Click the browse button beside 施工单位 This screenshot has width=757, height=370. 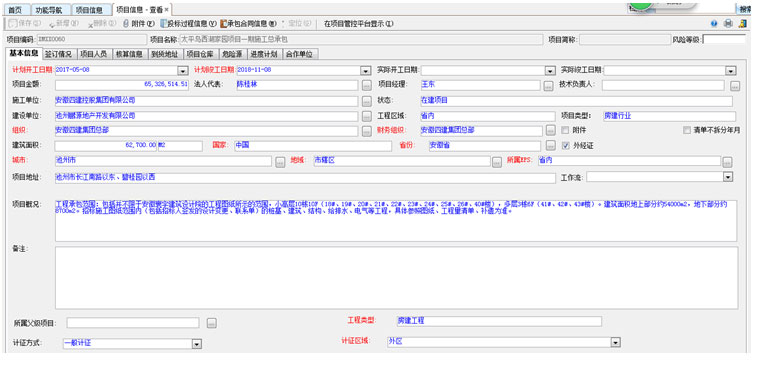pos(366,101)
